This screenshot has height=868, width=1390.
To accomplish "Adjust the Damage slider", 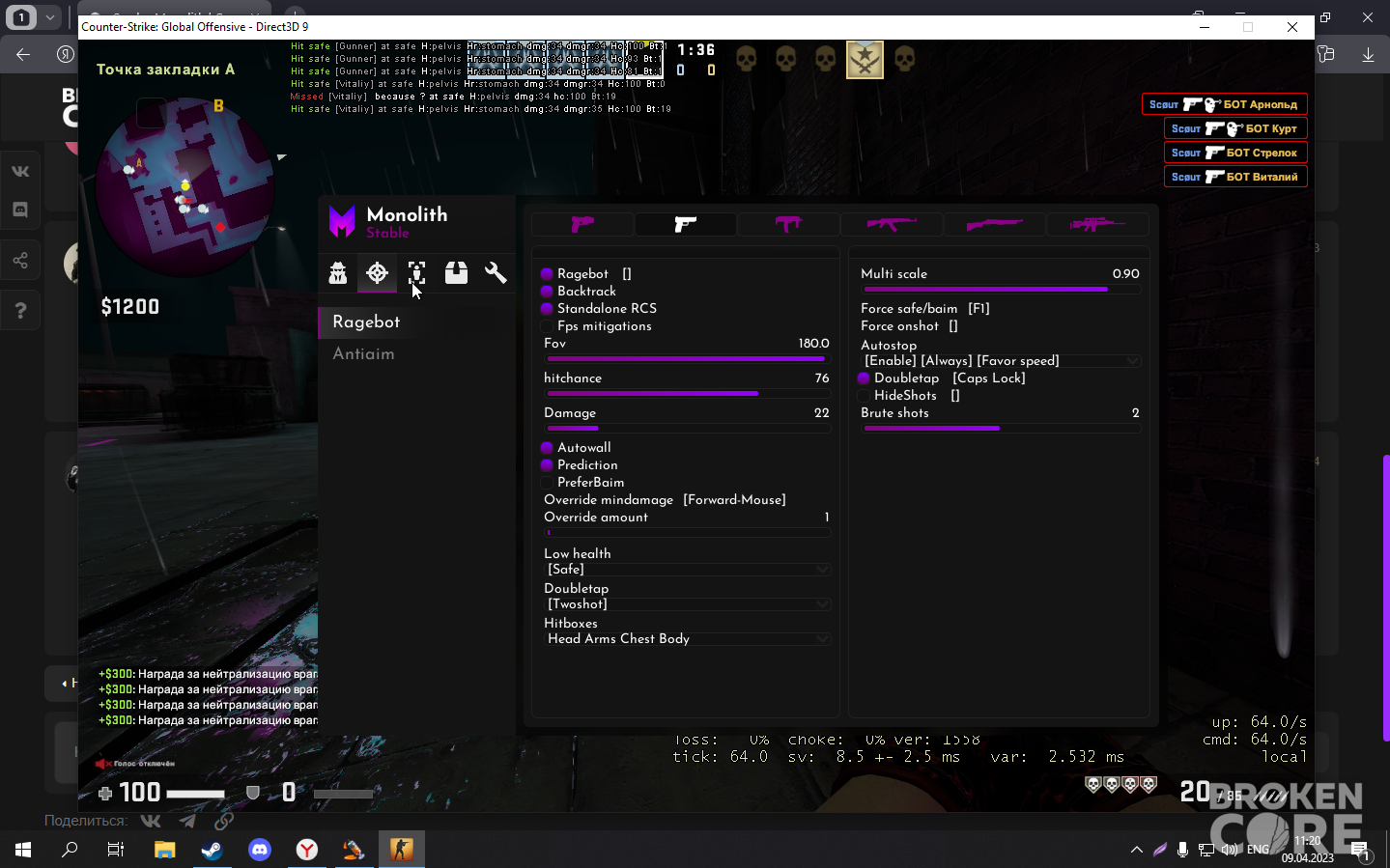I will pyautogui.click(x=687, y=429).
